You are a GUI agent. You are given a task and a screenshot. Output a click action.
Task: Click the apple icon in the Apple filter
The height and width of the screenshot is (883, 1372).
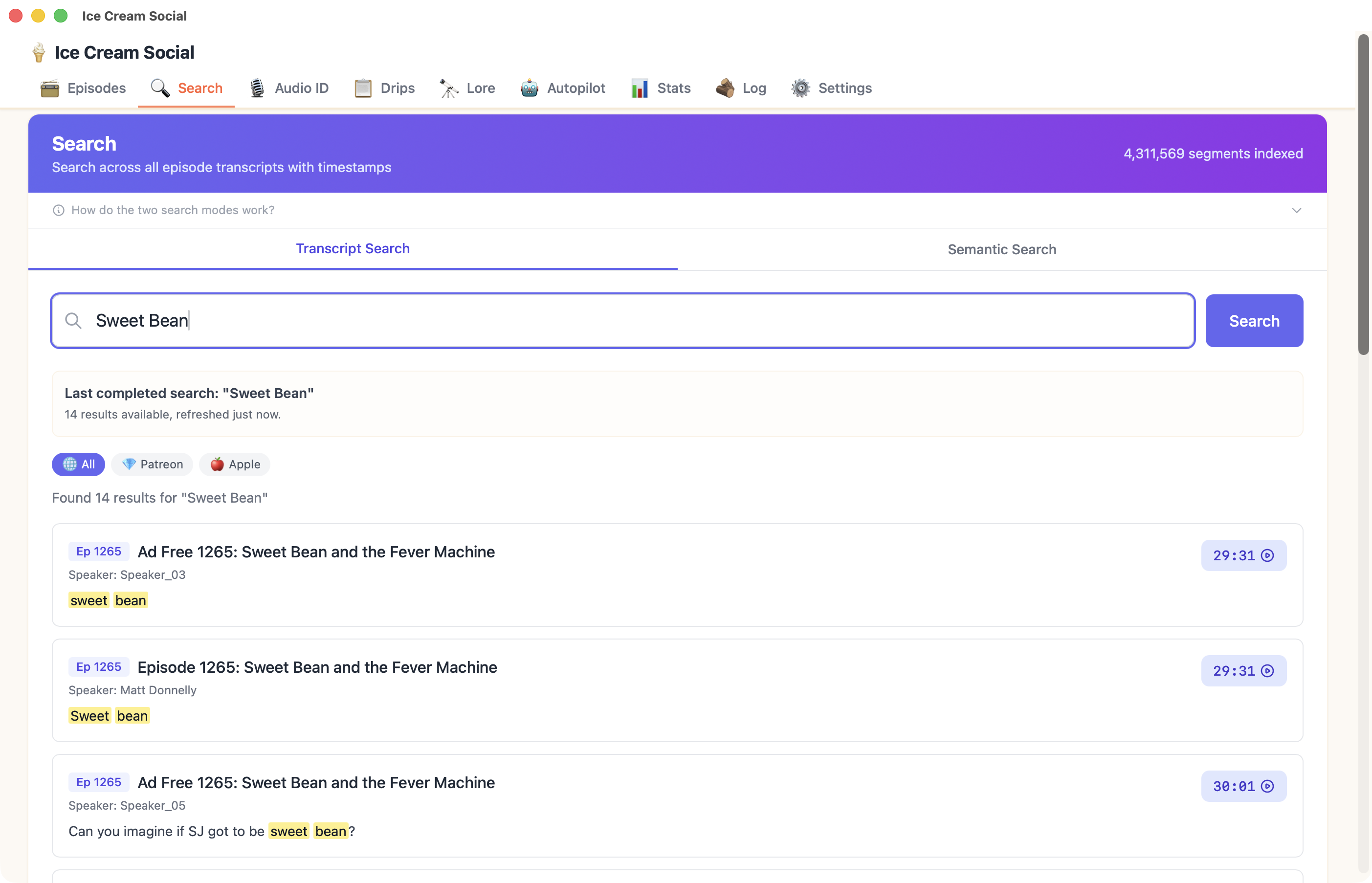217,464
